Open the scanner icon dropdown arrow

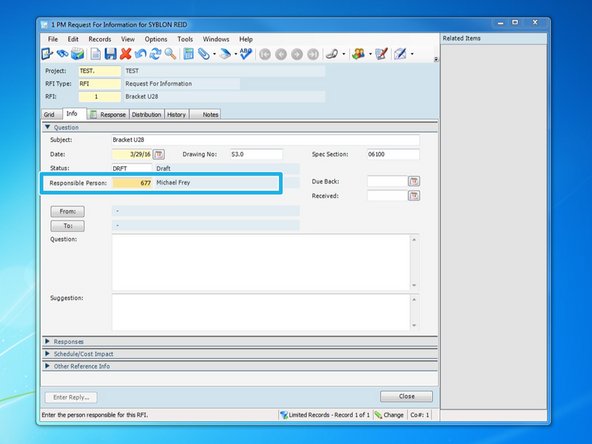pyautogui.click(x=236, y=54)
